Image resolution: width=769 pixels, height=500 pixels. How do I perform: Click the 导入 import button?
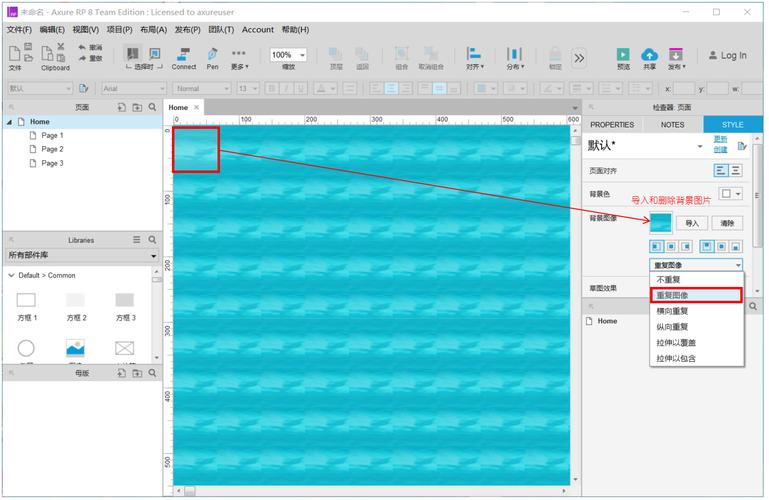tap(692, 223)
